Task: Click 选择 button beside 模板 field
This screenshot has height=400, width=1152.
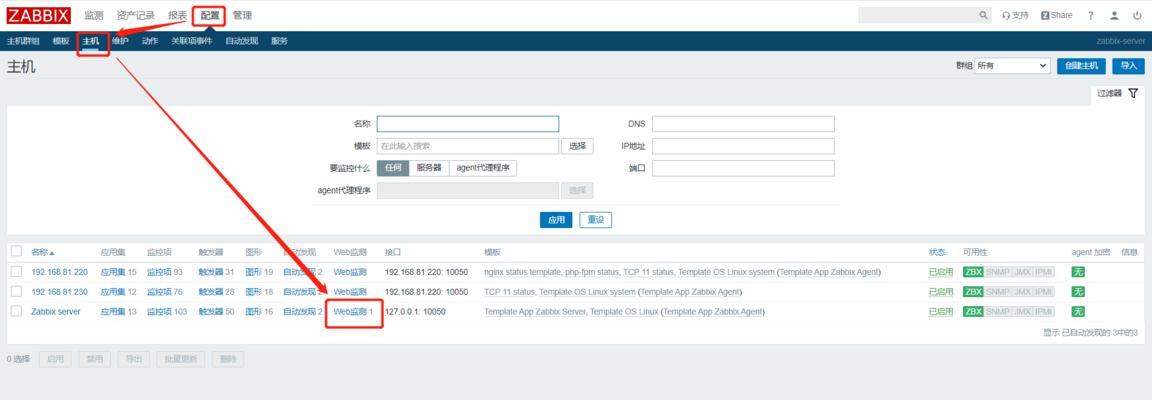Action: pyautogui.click(x=577, y=146)
